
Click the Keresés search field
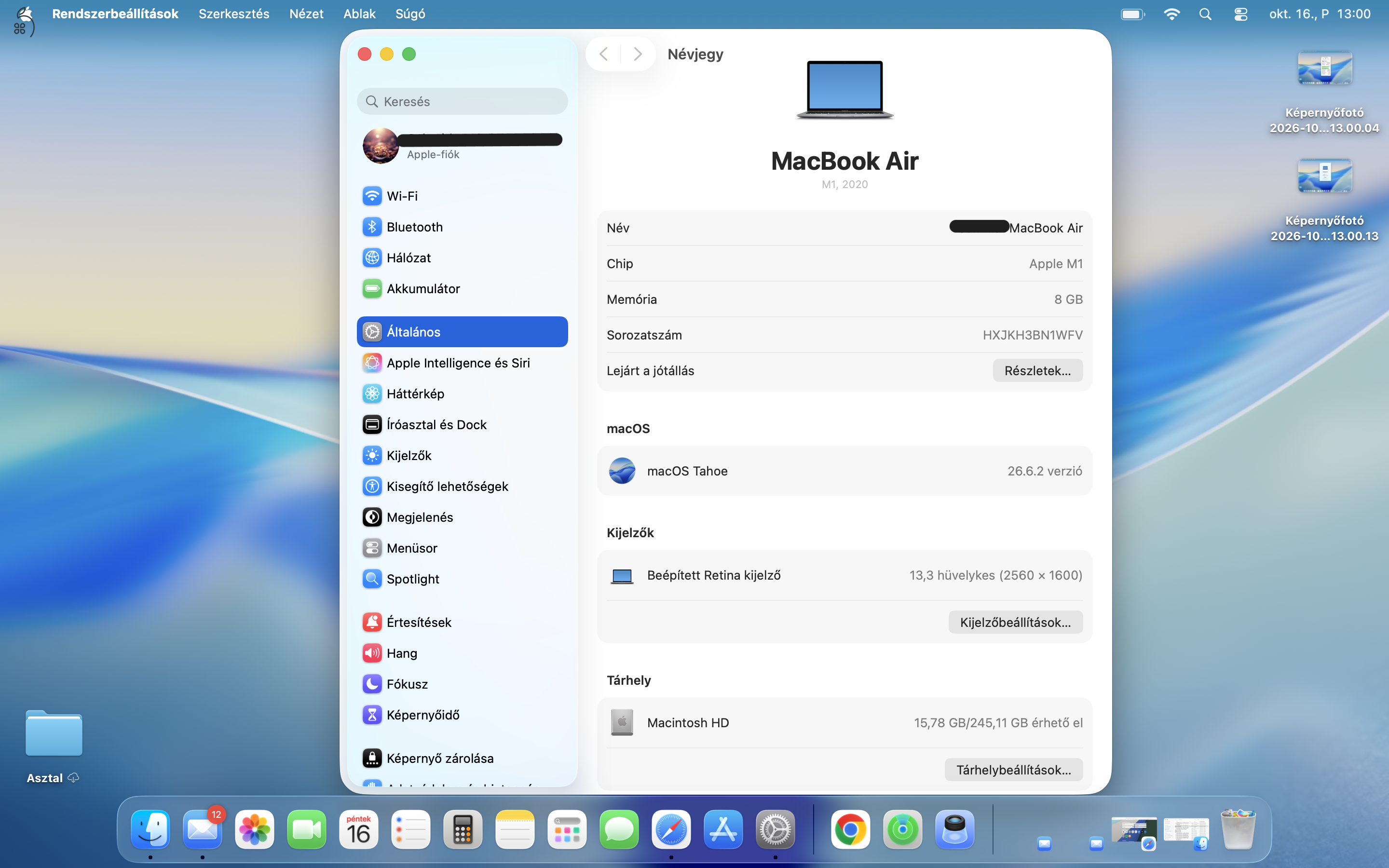click(462, 102)
